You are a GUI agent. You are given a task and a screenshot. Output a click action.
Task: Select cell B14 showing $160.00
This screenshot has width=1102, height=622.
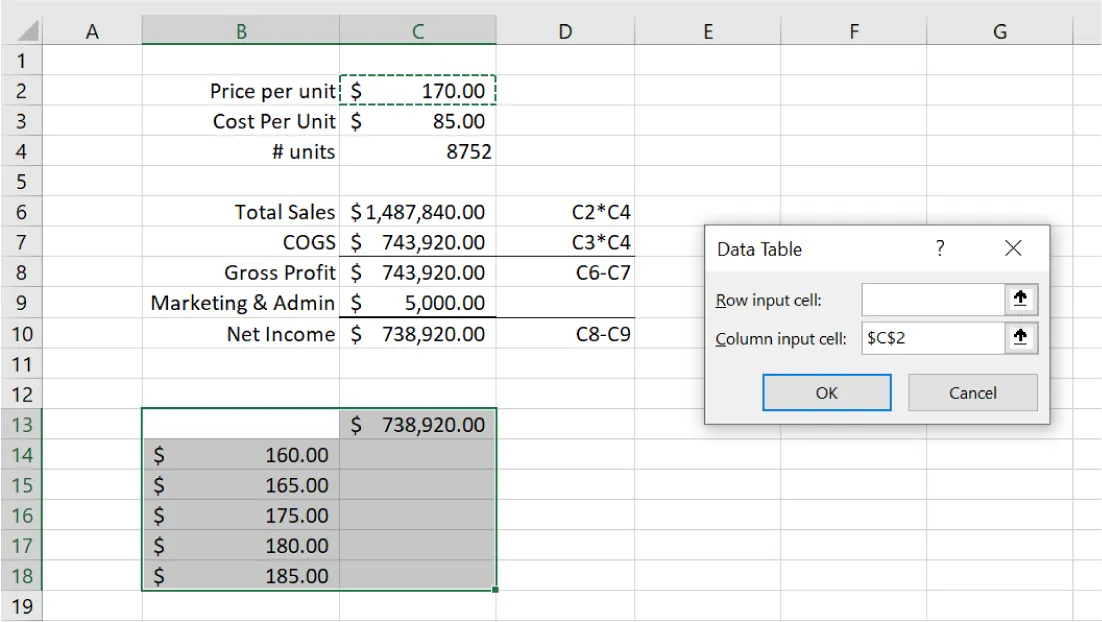240,454
